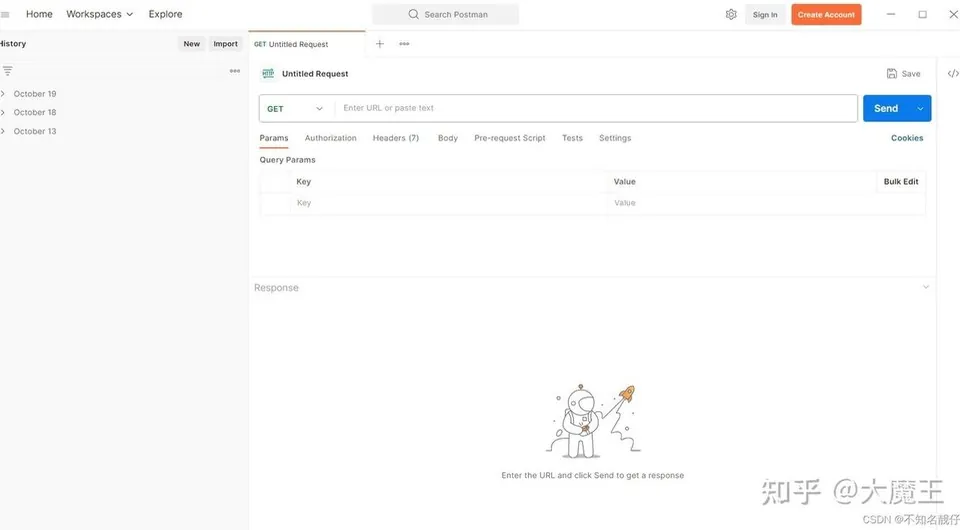Click the Response heading

[x=276, y=288]
